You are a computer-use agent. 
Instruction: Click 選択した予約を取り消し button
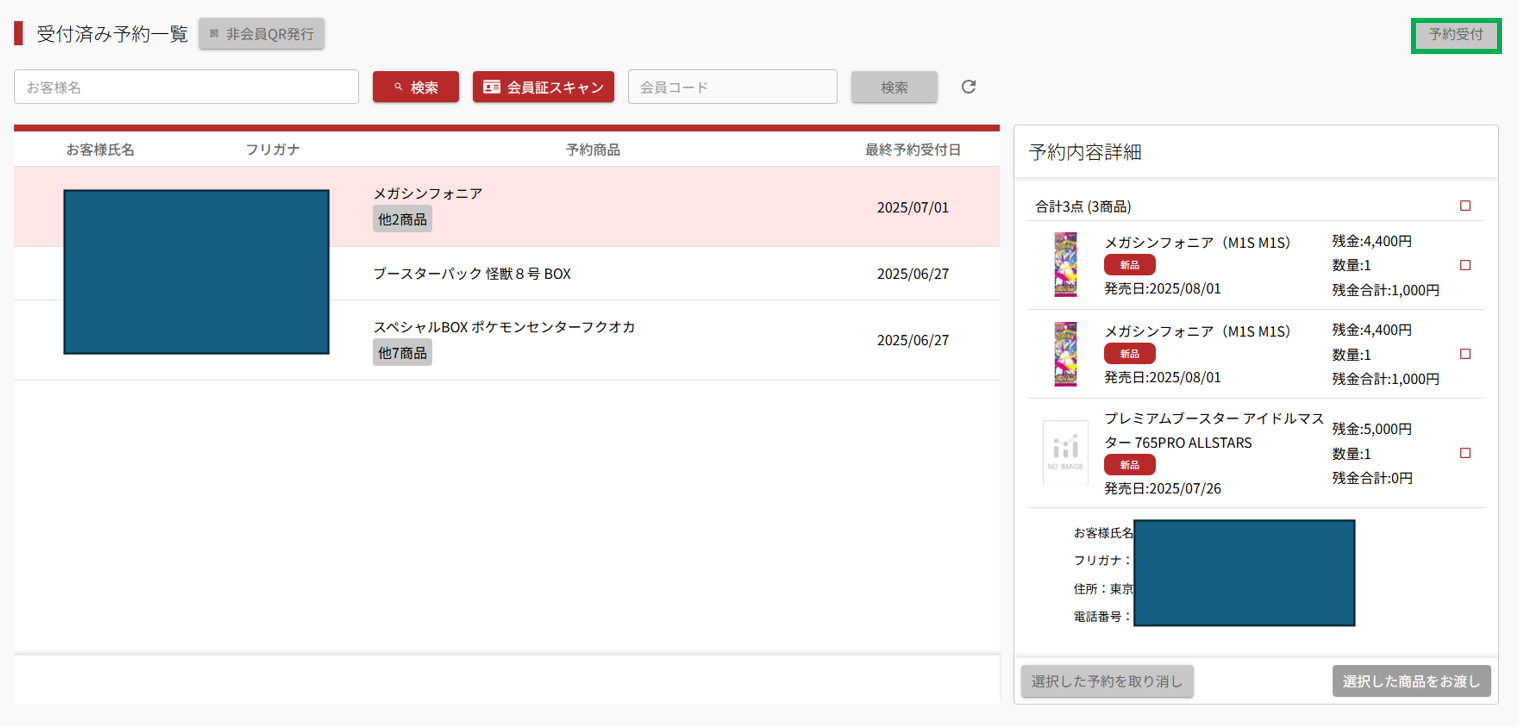(x=1107, y=681)
